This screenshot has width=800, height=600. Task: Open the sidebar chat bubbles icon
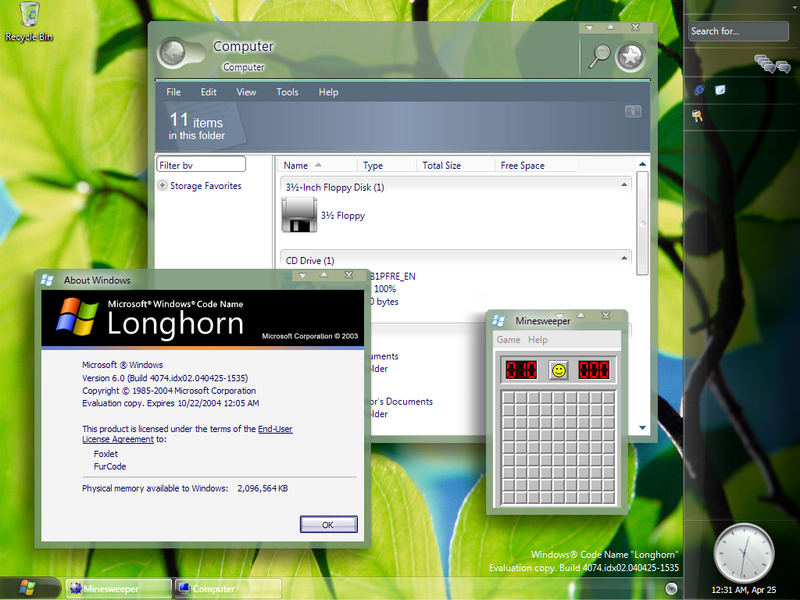(772, 64)
